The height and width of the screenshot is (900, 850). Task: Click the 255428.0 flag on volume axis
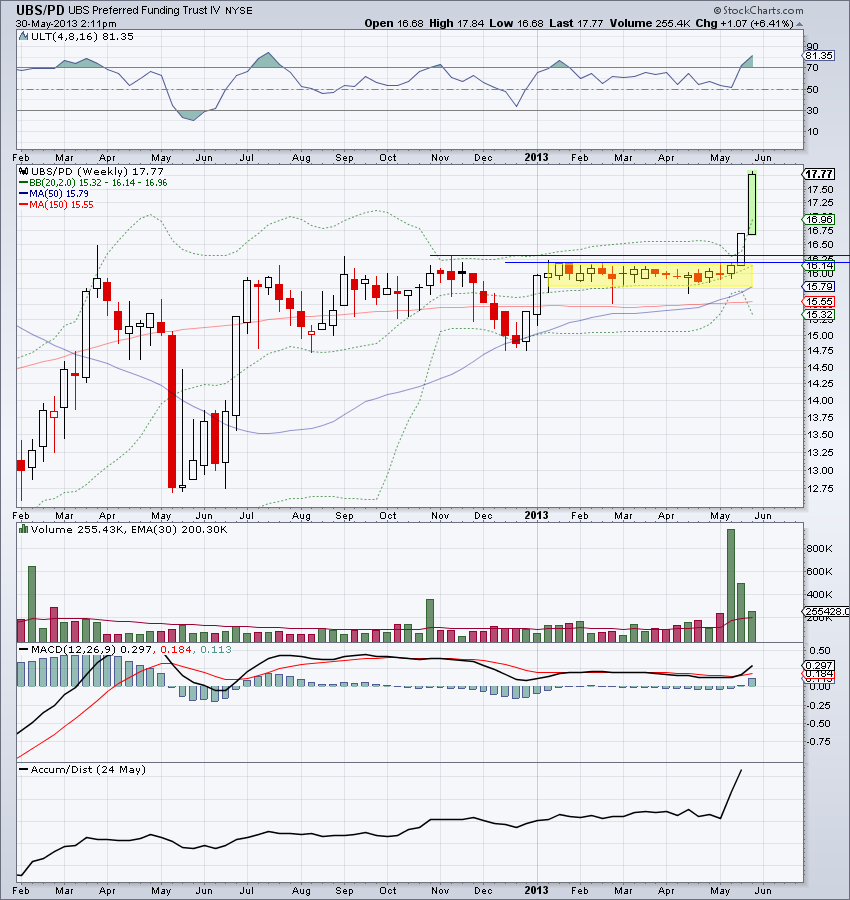(x=826, y=611)
